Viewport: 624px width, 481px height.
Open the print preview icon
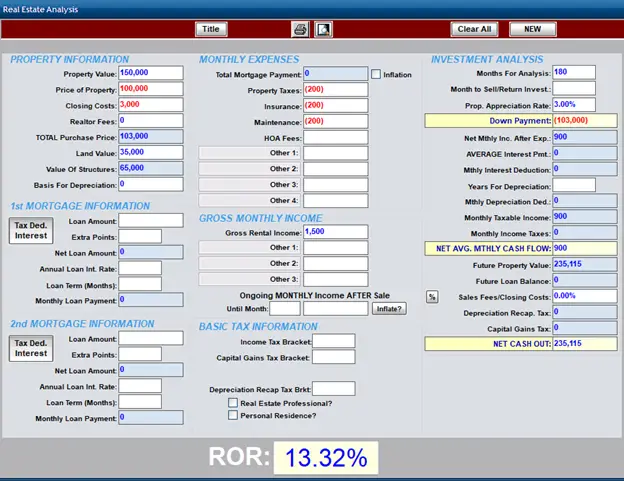(x=323, y=29)
